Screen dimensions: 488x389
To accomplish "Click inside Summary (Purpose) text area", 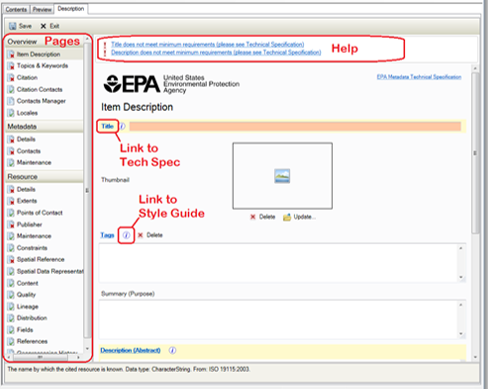I will pyautogui.click(x=278, y=319).
